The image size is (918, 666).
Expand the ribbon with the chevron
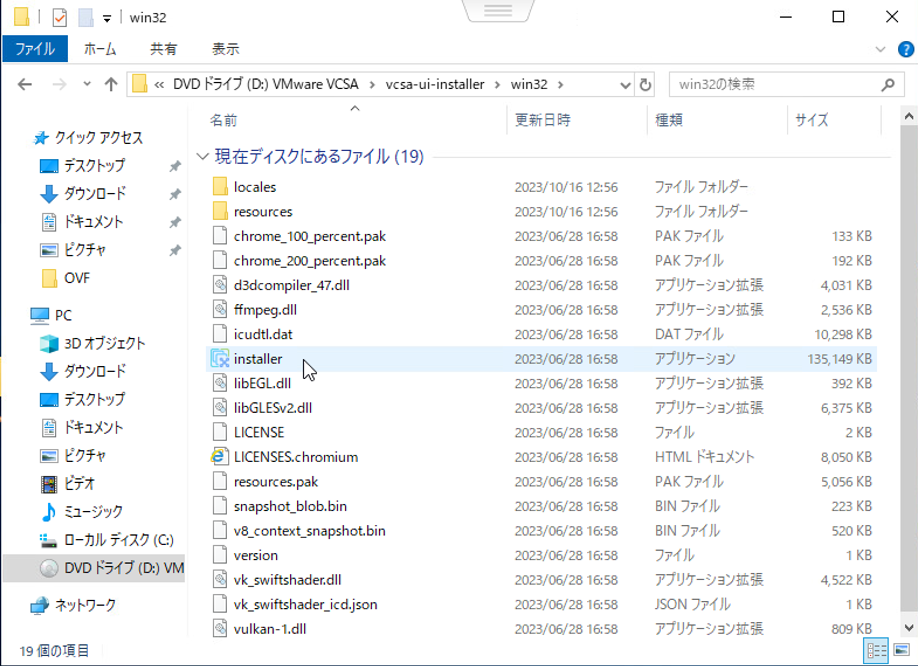pos(880,48)
